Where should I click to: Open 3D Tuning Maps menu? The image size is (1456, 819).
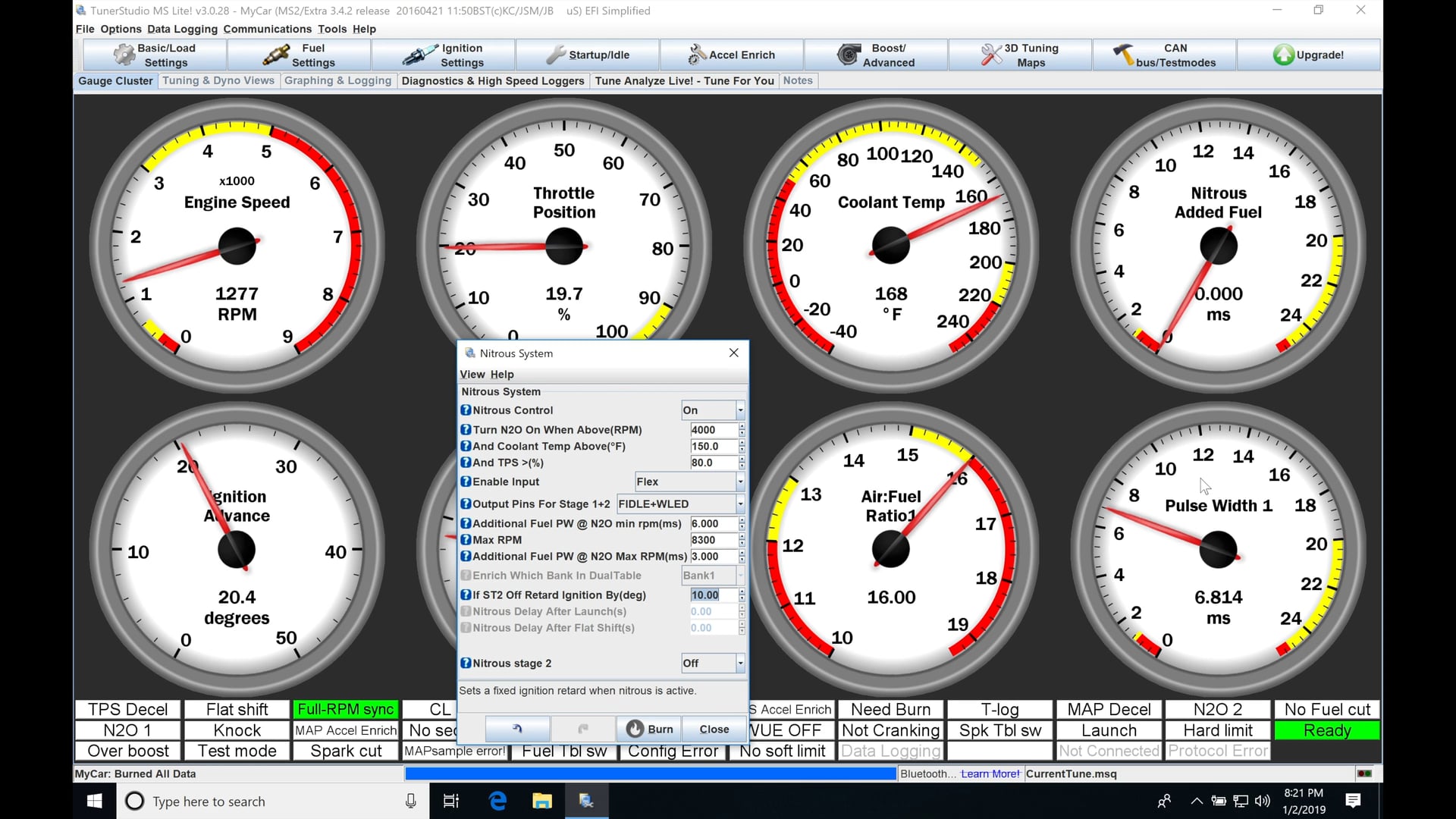1019,55
